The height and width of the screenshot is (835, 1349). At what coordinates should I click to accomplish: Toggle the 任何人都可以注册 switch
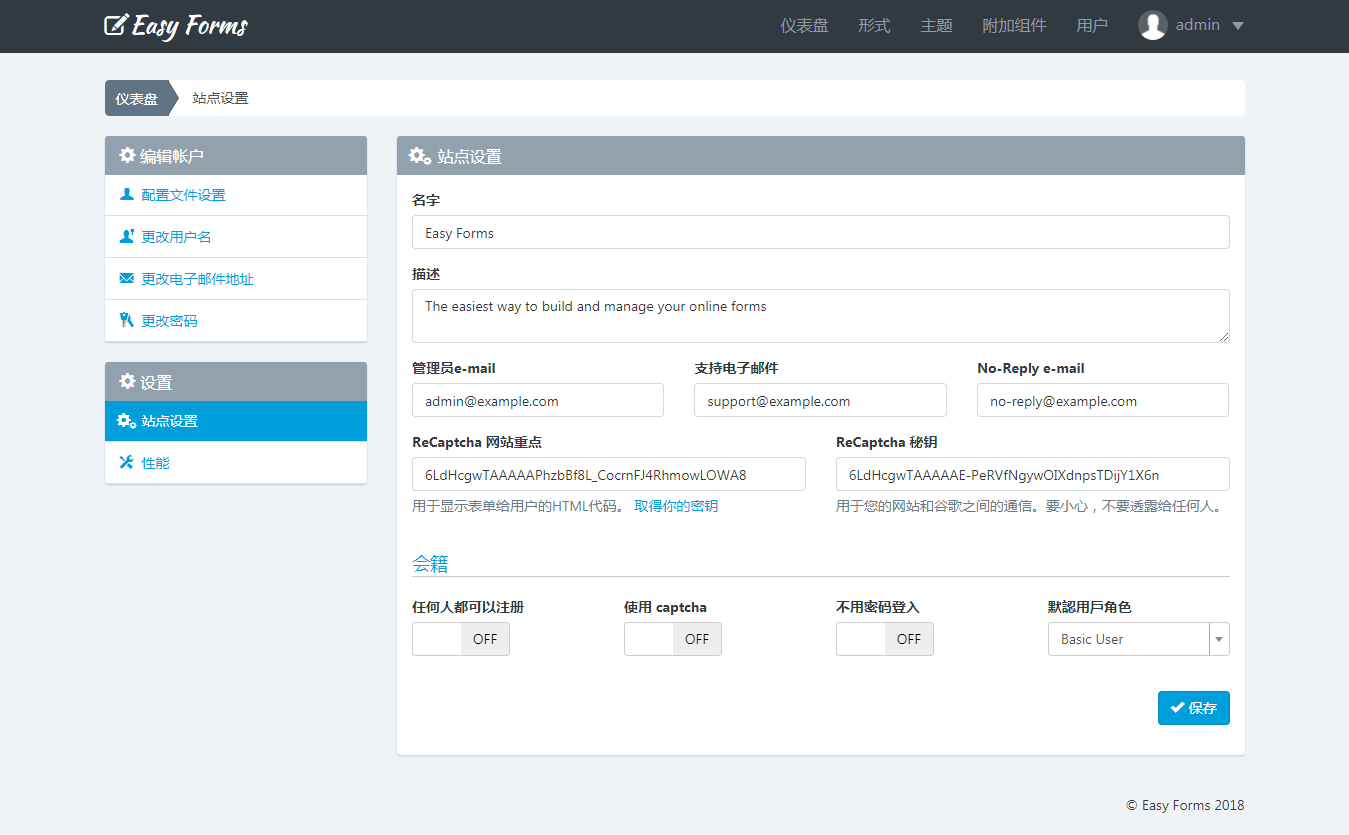tap(461, 639)
